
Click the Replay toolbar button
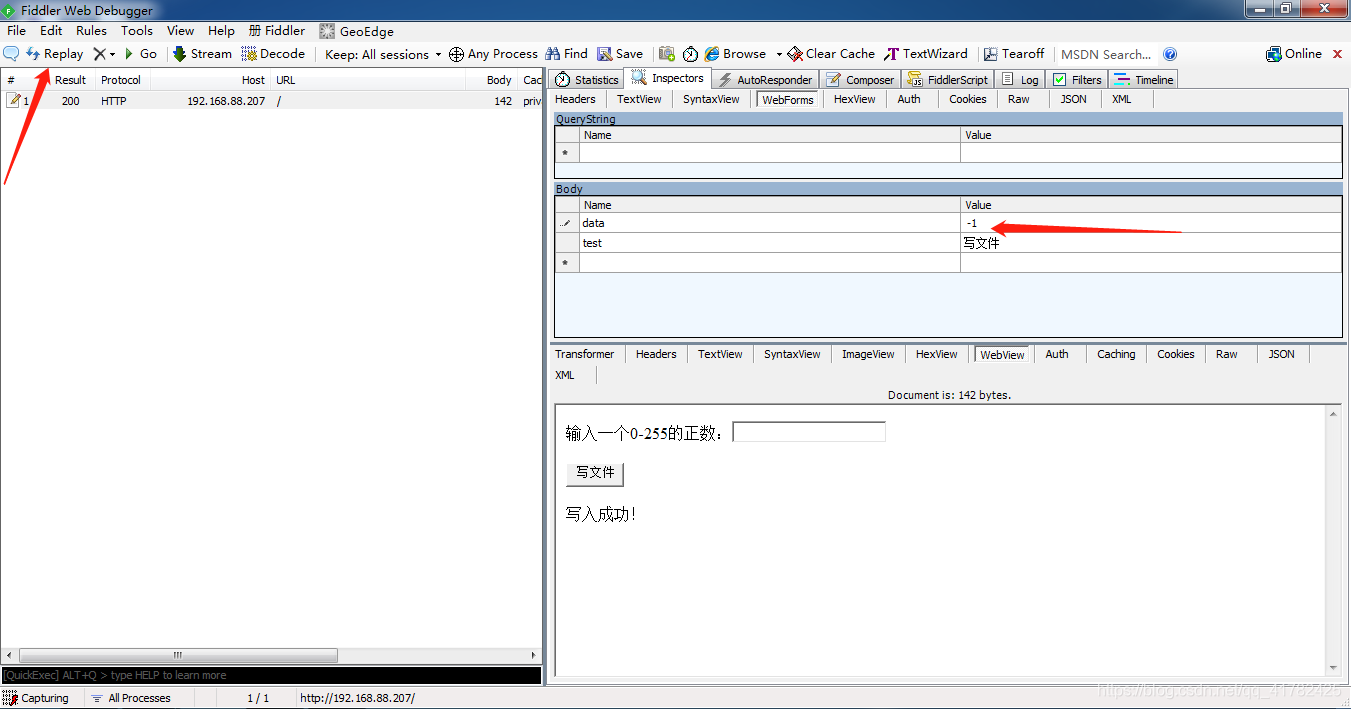point(55,54)
